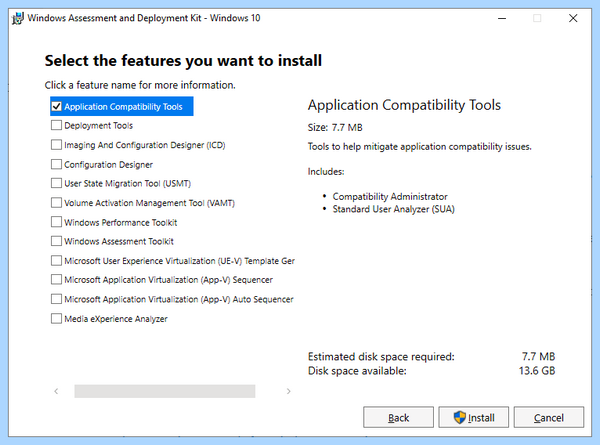Click the right arrow of horizontal scrollbar

coord(289,391)
